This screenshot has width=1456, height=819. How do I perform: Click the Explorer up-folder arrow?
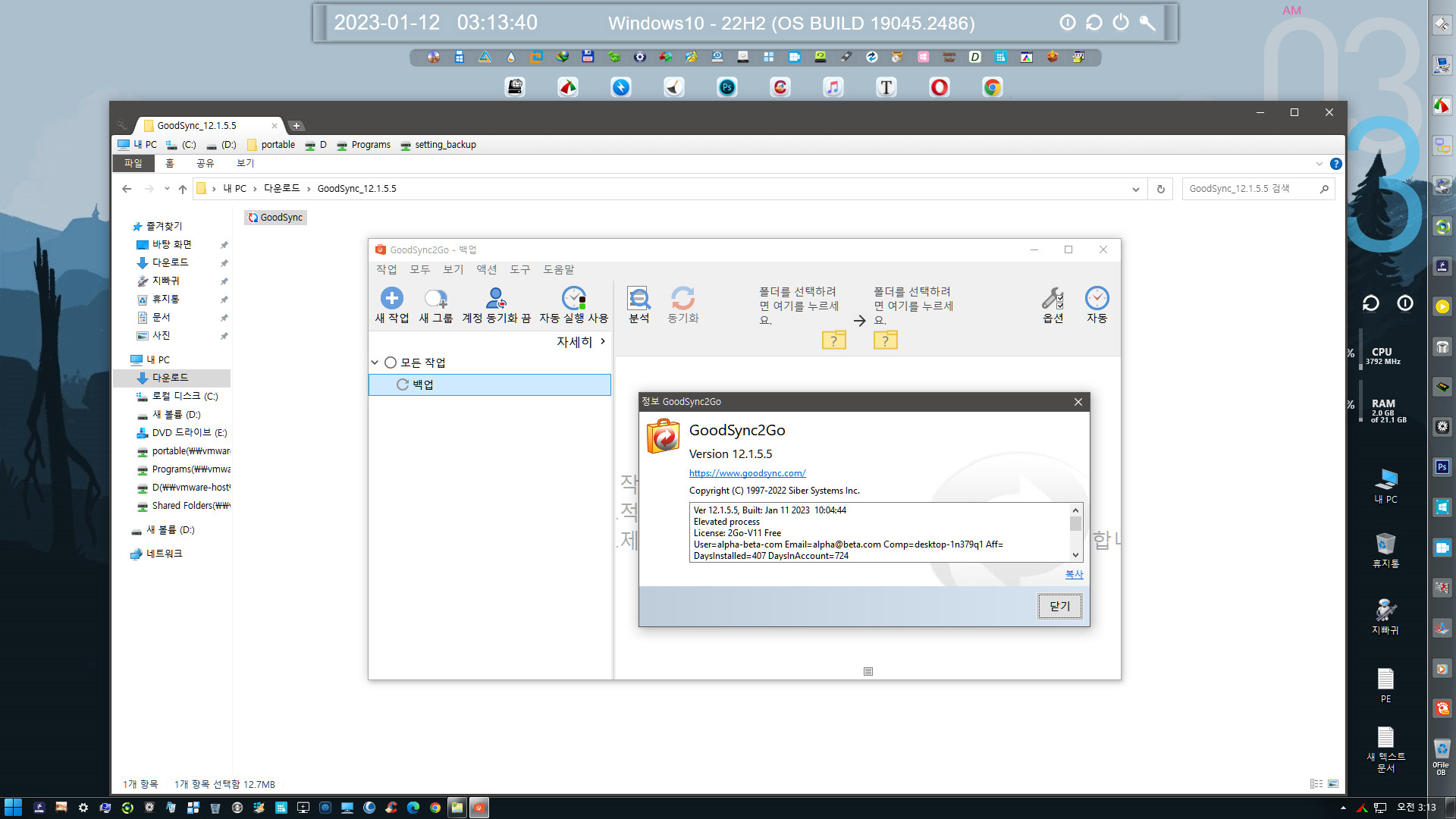point(183,189)
